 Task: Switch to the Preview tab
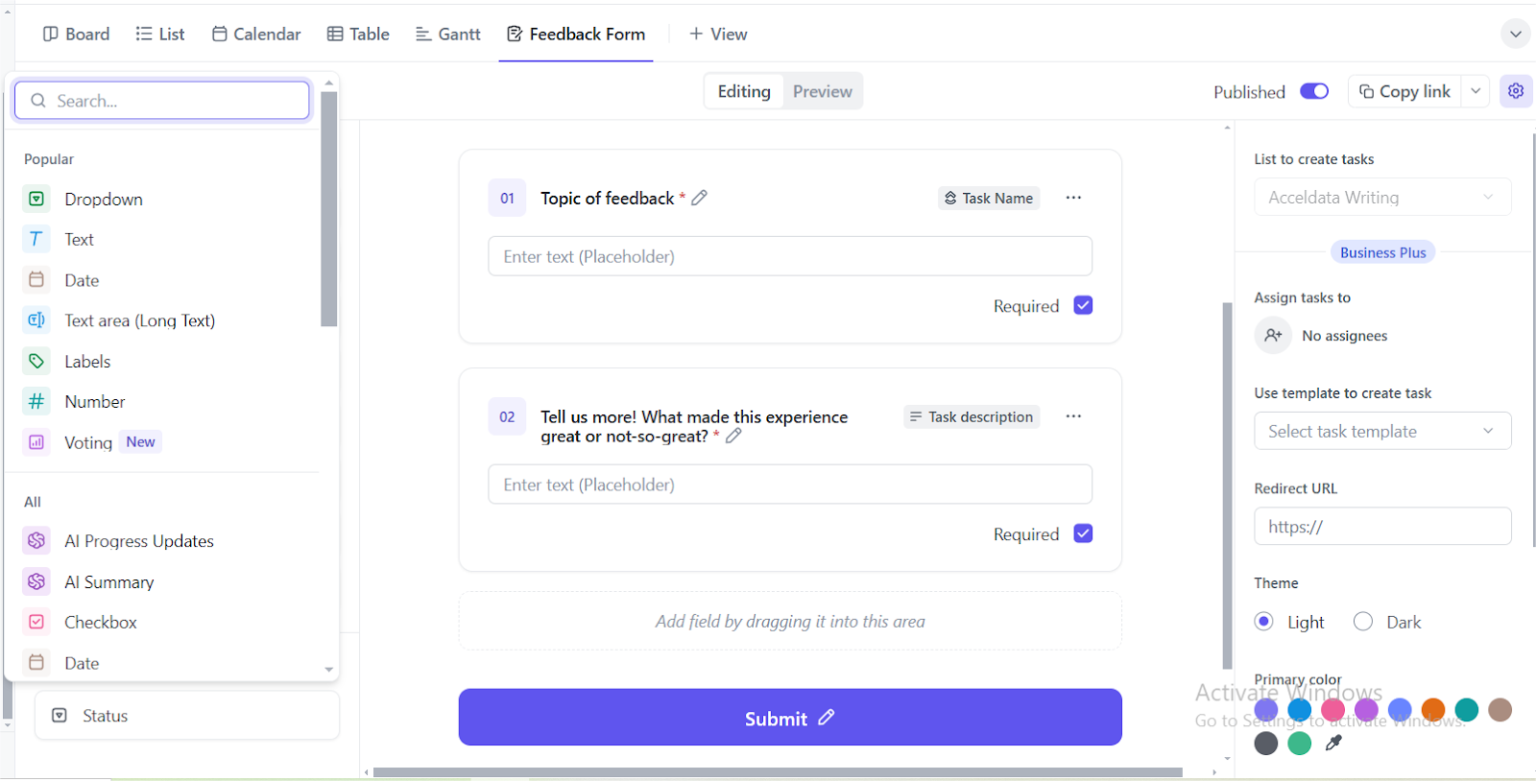[x=821, y=91]
